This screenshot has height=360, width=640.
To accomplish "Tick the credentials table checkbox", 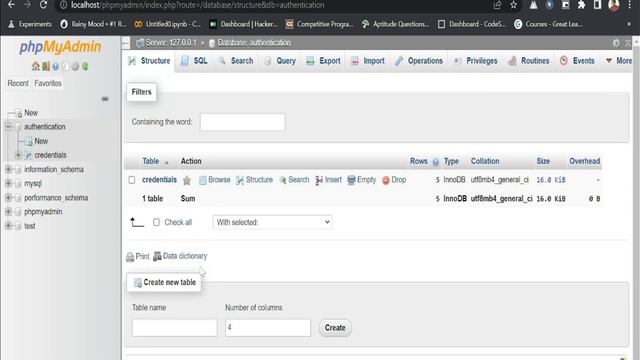I will coord(131,180).
